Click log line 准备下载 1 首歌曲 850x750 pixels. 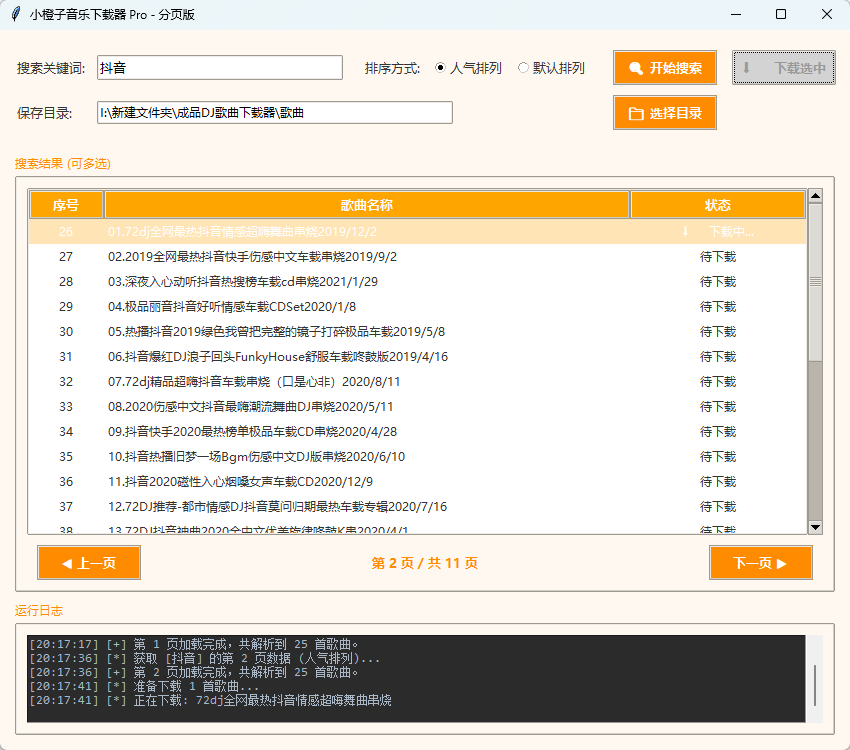(x=144, y=686)
